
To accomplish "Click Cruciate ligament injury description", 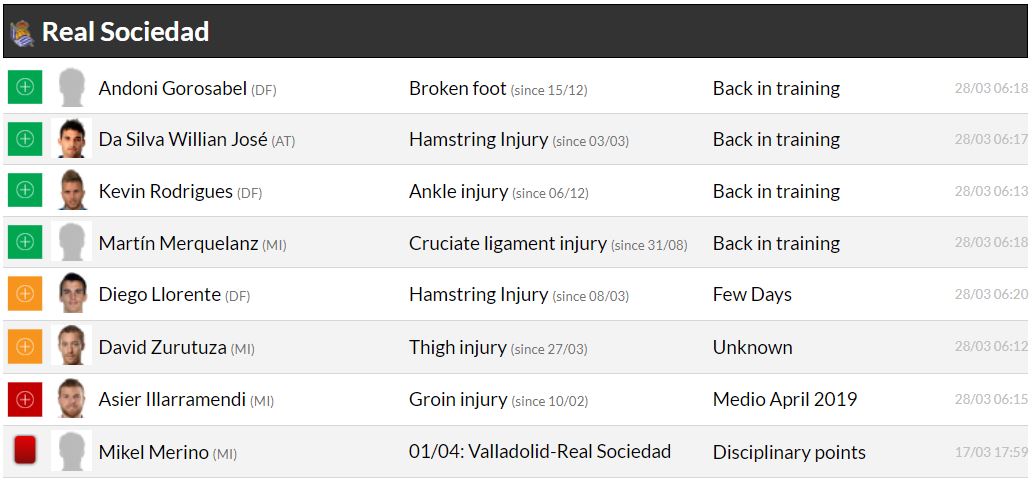I will click(x=507, y=243).
